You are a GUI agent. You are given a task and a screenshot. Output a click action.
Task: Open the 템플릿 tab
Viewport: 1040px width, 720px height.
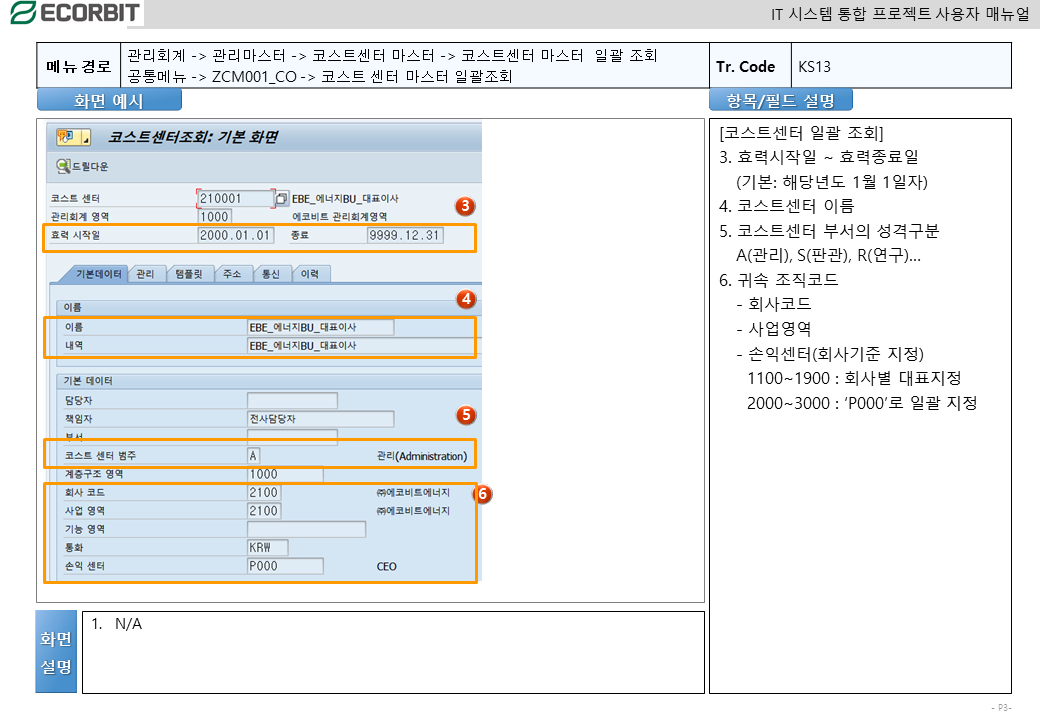tap(188, 274)
